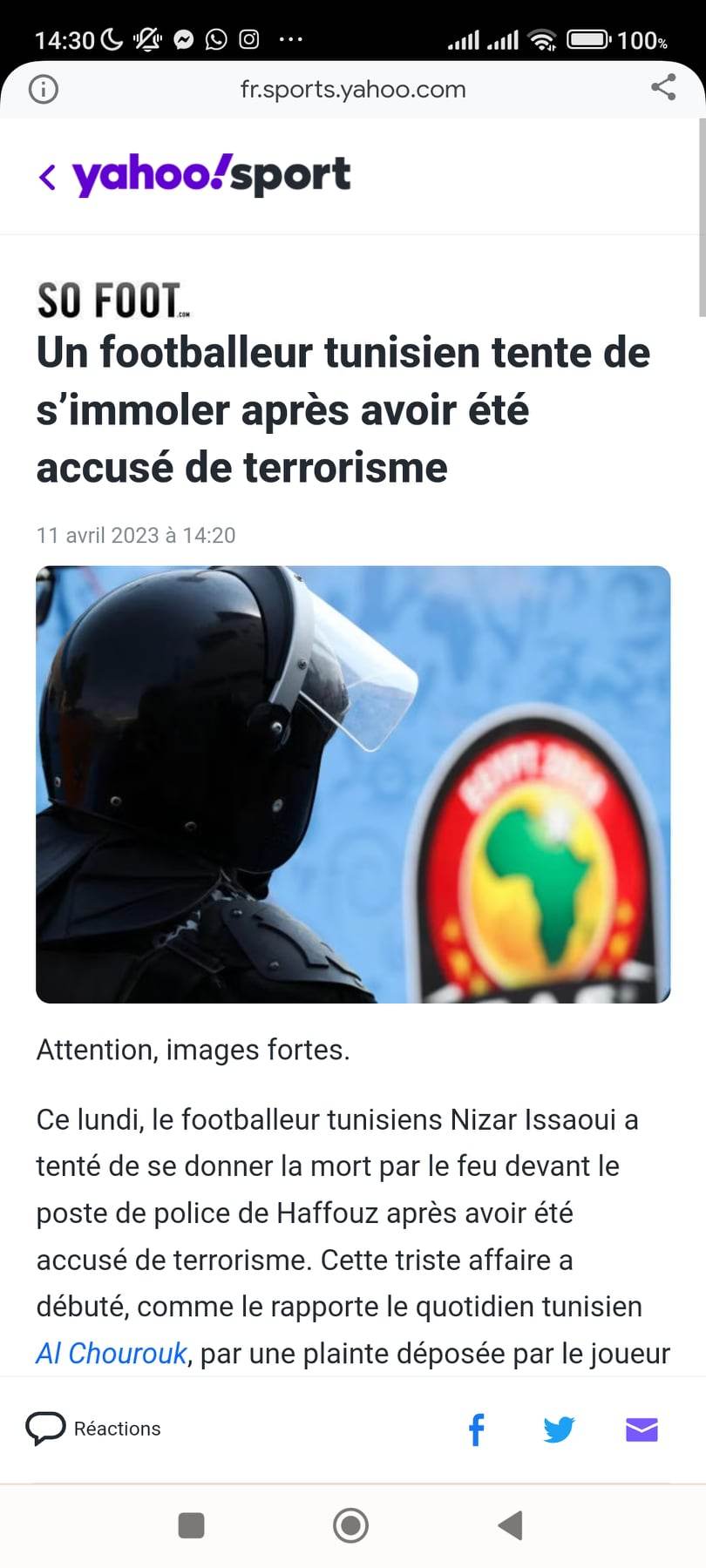Tap the fr.sports.yahoo.com URL field
Image resolution: width=706 pixels, height=1568 pixels.
(353, 89)
